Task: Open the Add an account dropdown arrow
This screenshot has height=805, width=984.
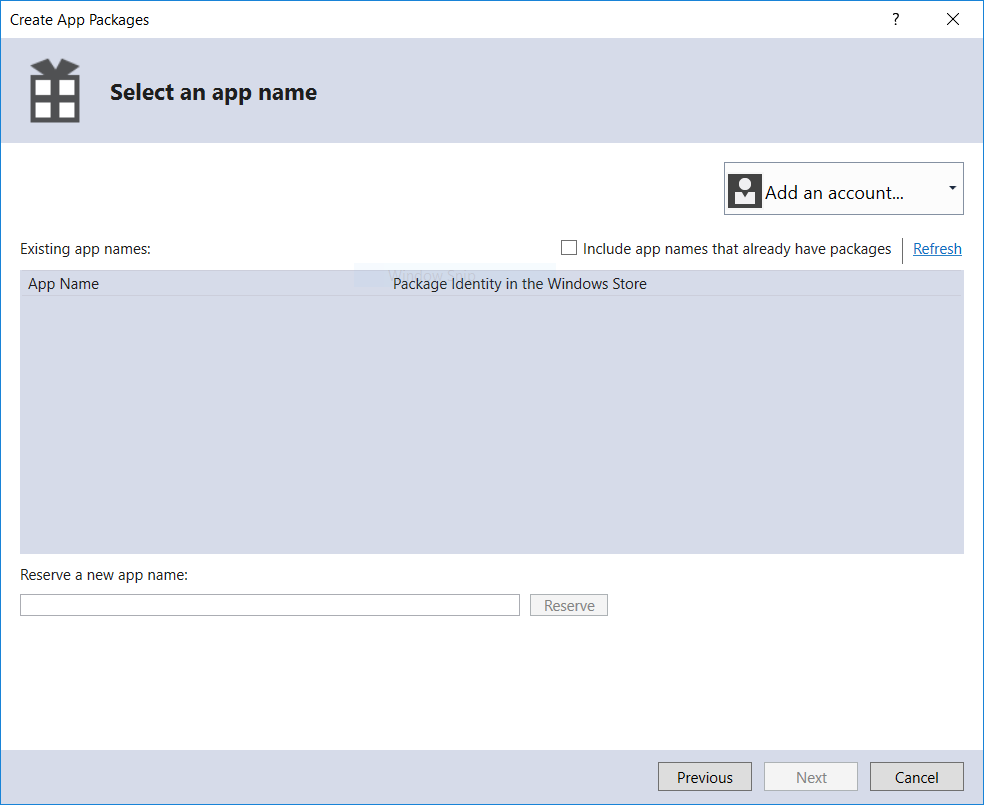Action: tap(951, 189)
